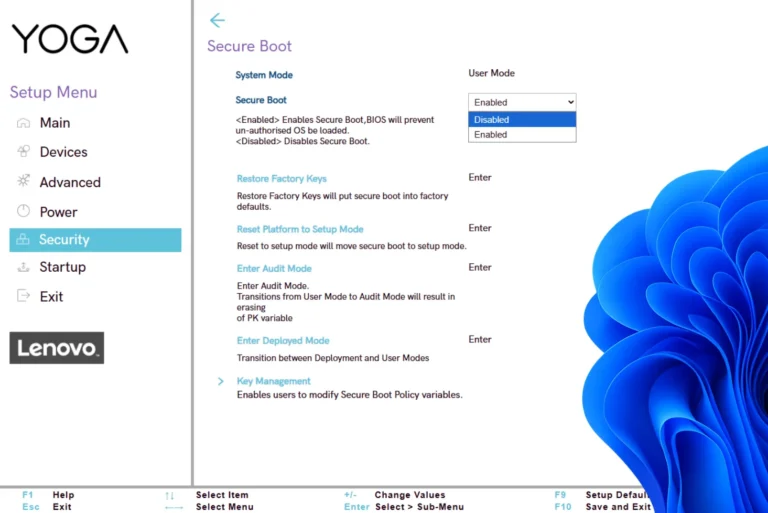This screenshot has height=513, width=768.
Task: Select Enter Audit Mode option
Action: pos(274,268)
